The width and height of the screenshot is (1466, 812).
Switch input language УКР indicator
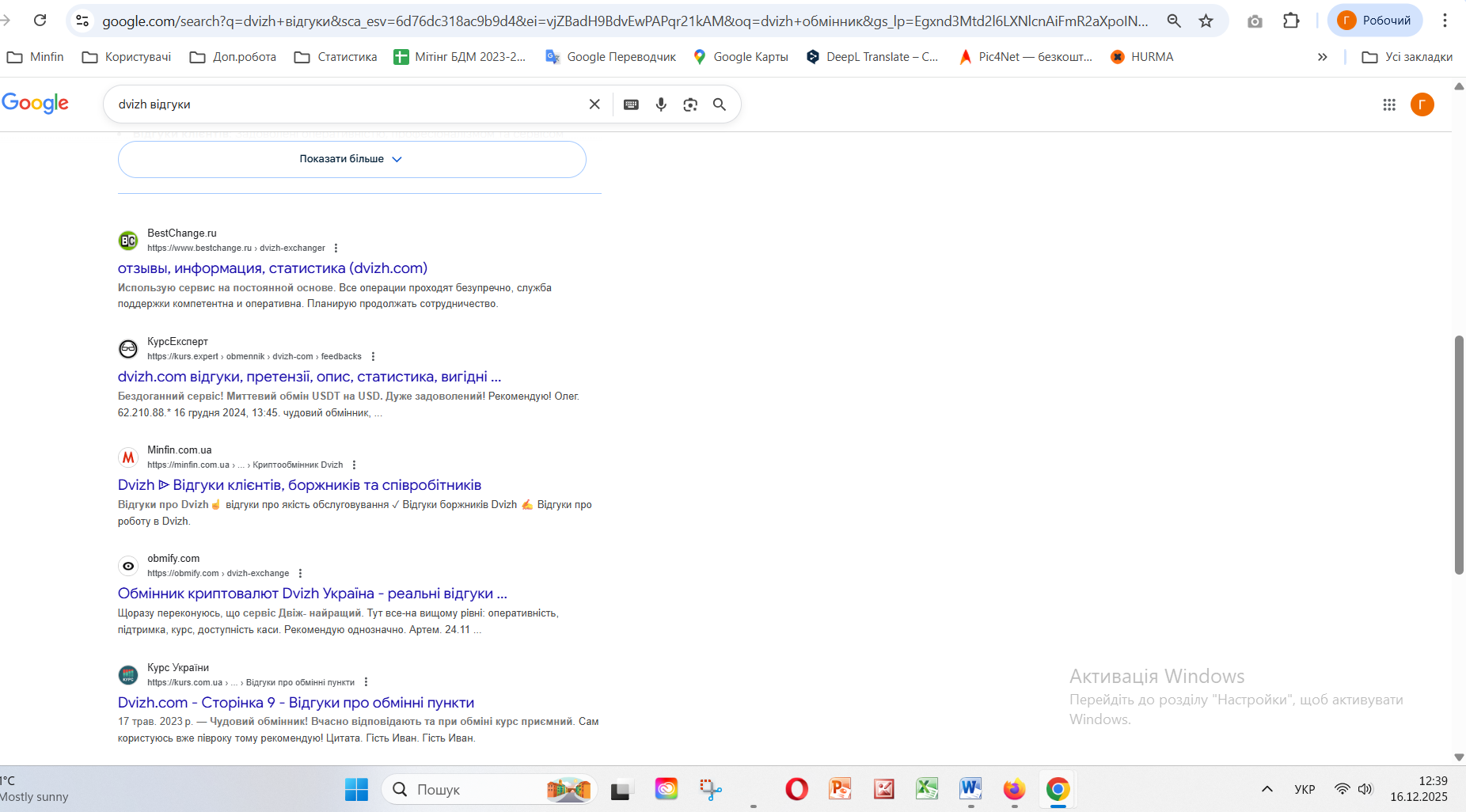[1305, 789]
